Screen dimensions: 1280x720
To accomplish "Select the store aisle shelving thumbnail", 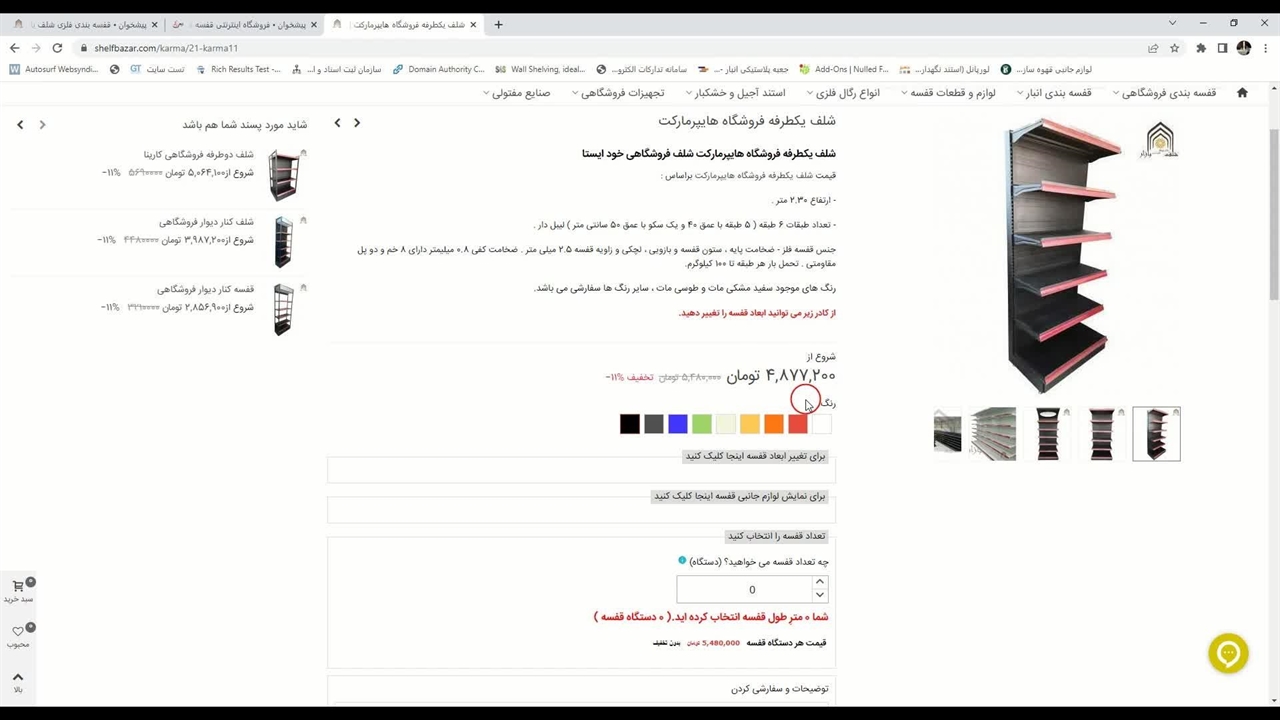I will (x=993, y=434).
